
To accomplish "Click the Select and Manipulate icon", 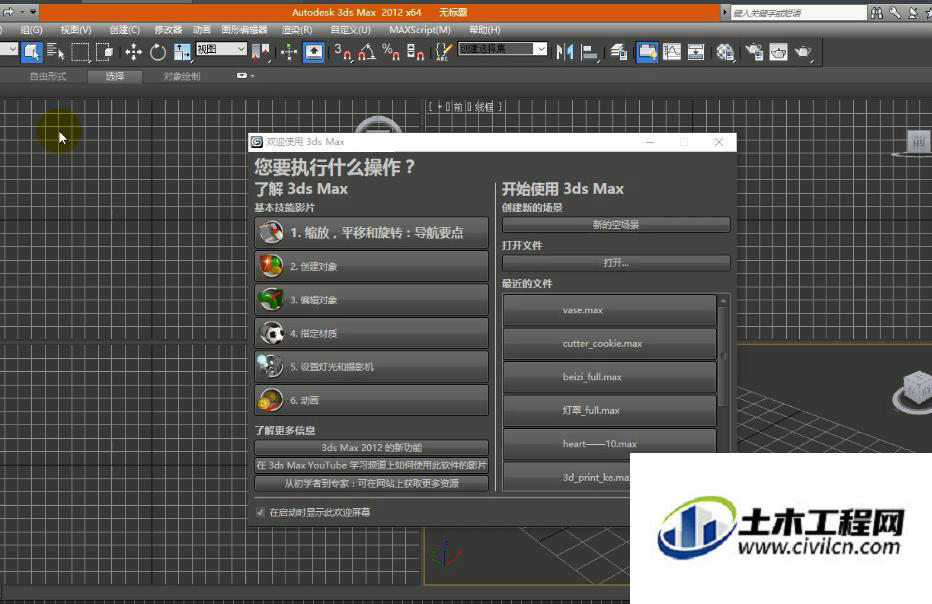I will (x=289, y=52).
